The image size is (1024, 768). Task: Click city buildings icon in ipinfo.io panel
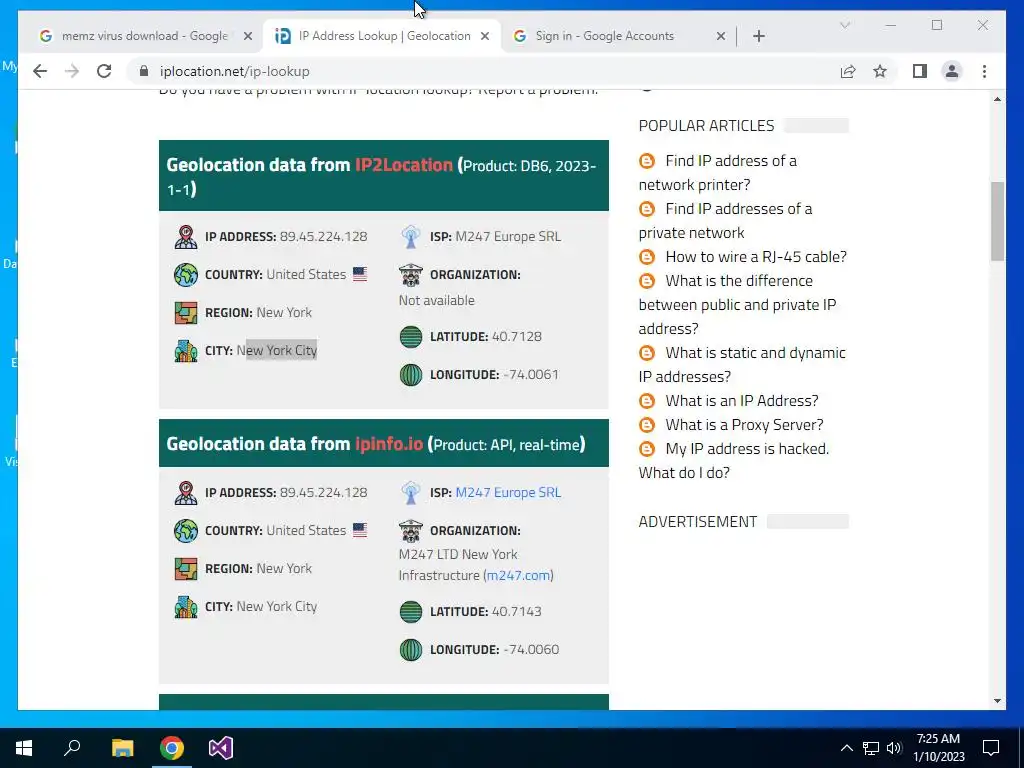click(x=186, y=607)
